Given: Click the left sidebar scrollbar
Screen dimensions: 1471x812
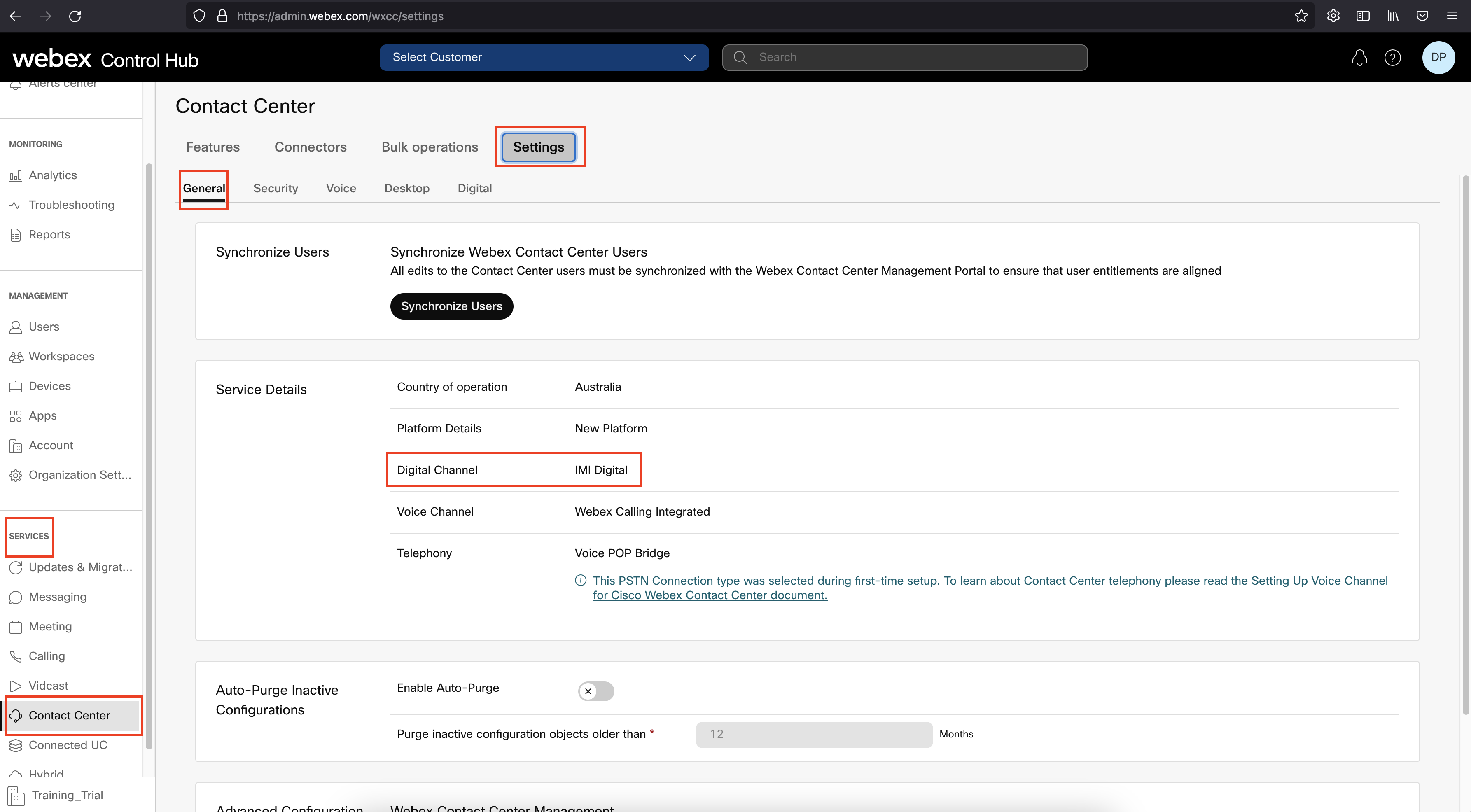Looking at the screenshot, I should coord(149,456).
